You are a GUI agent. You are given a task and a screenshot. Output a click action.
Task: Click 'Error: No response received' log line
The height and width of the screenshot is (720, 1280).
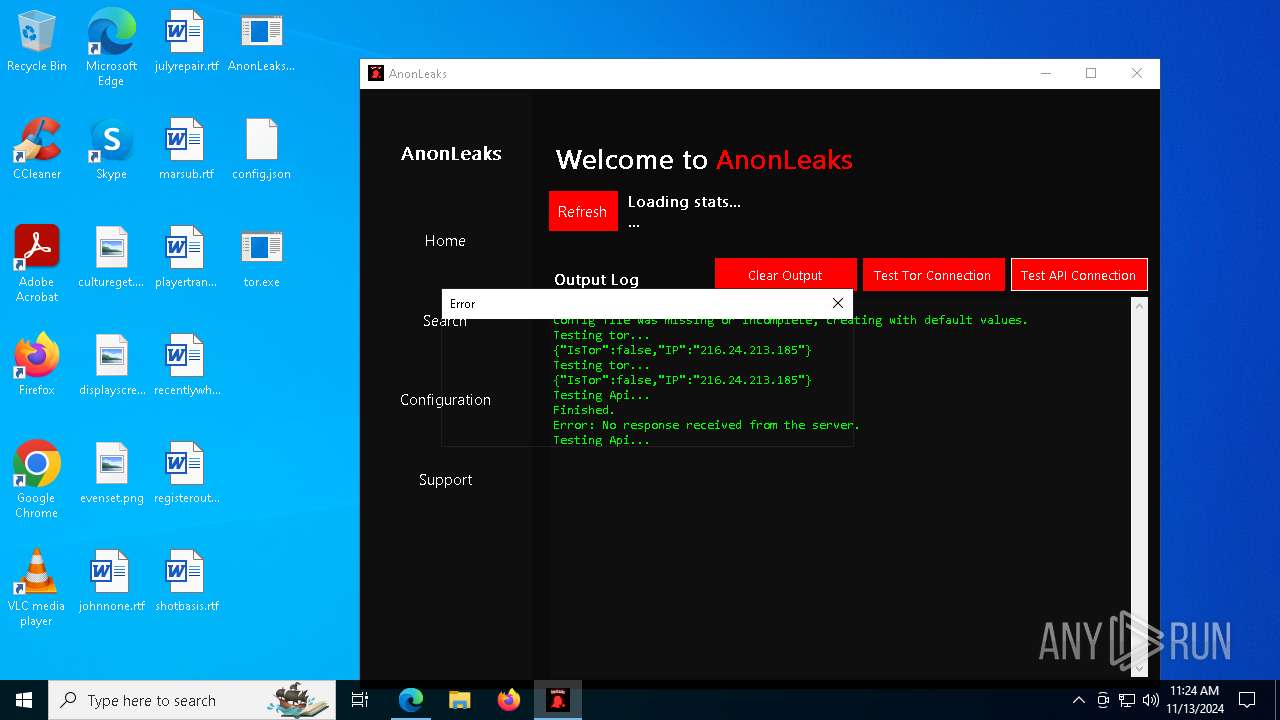pyautogui.click(x=706, y=425)
